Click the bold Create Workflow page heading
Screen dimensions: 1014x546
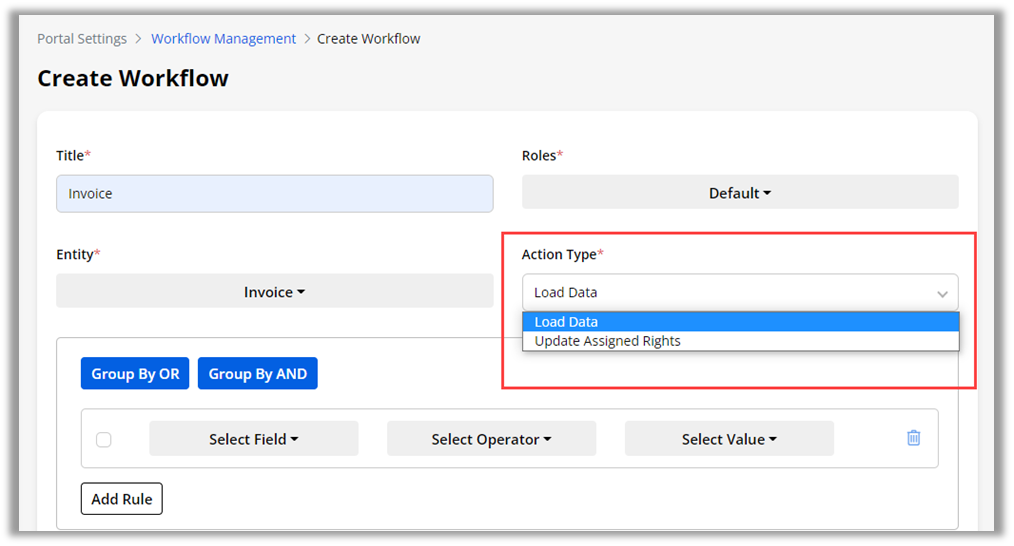tap(133, 78)
